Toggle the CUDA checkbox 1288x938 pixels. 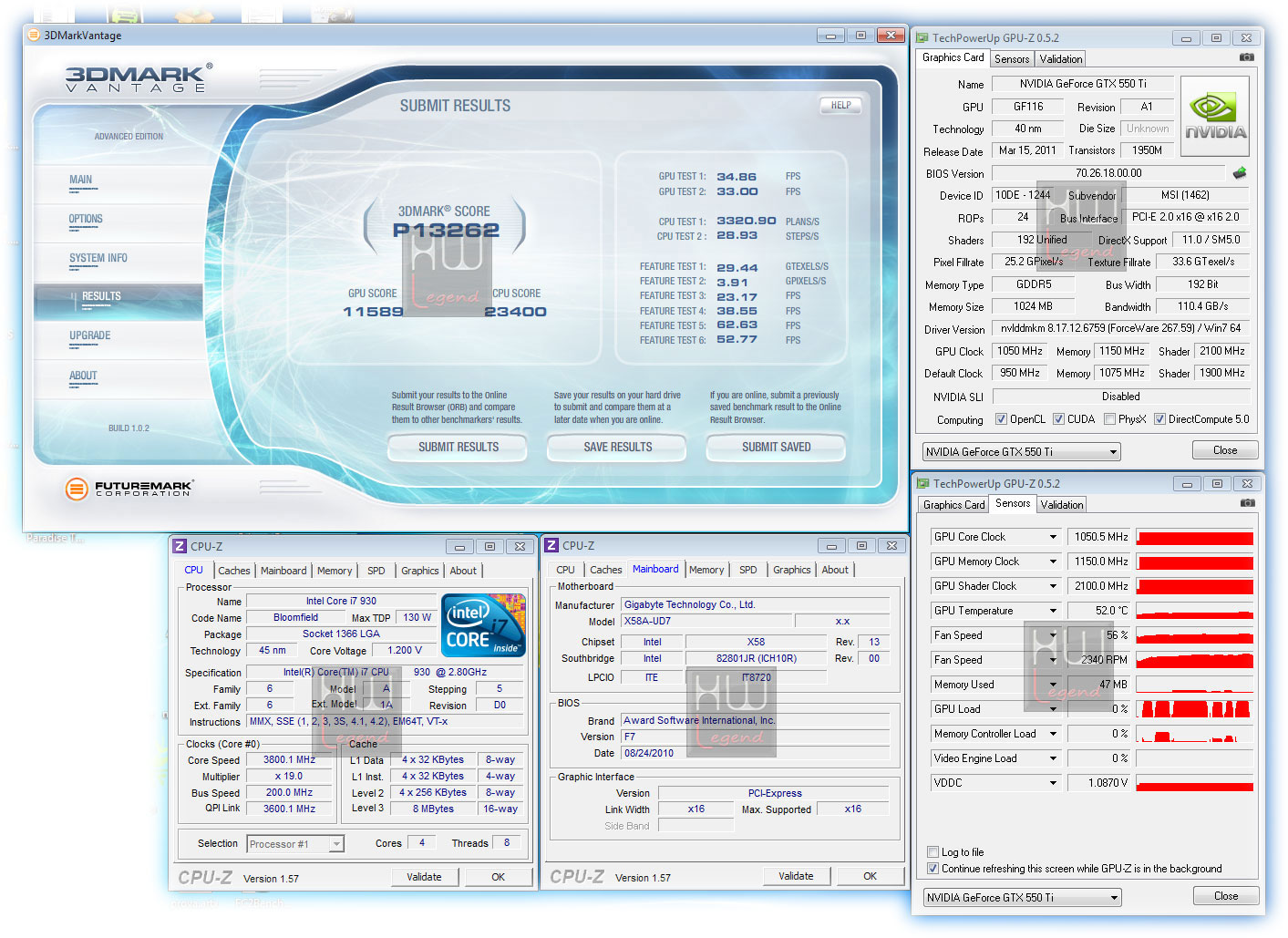tap(1058, 419)
